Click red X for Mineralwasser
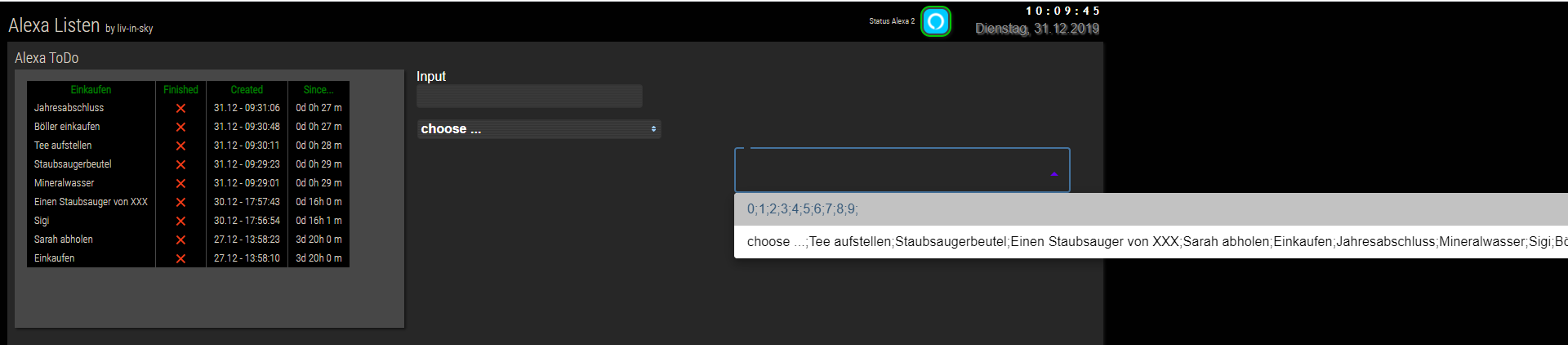This screenshot has height=345, width=1568. pyautogui.click(x=180, y=183)
